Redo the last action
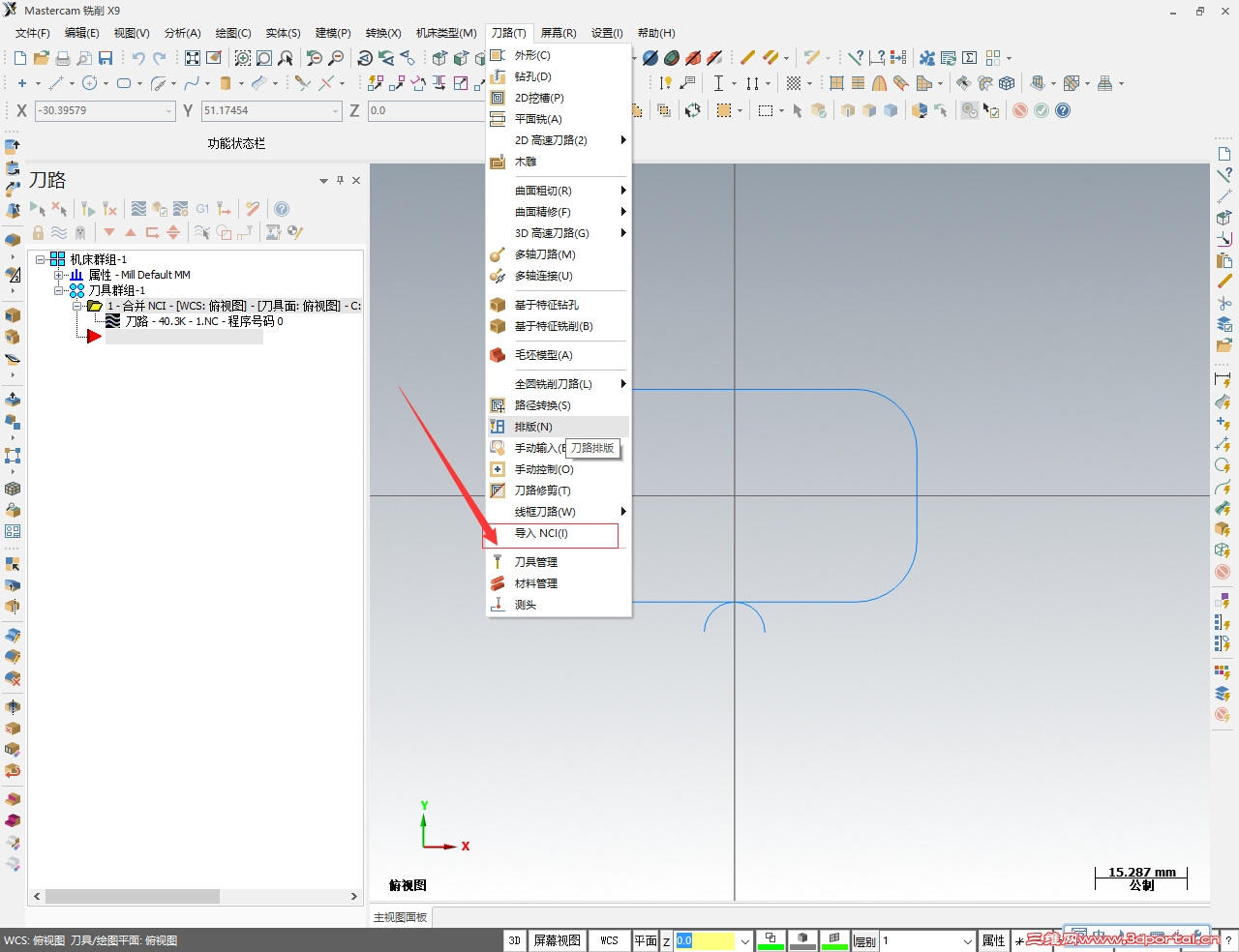 tap(160, 58)
